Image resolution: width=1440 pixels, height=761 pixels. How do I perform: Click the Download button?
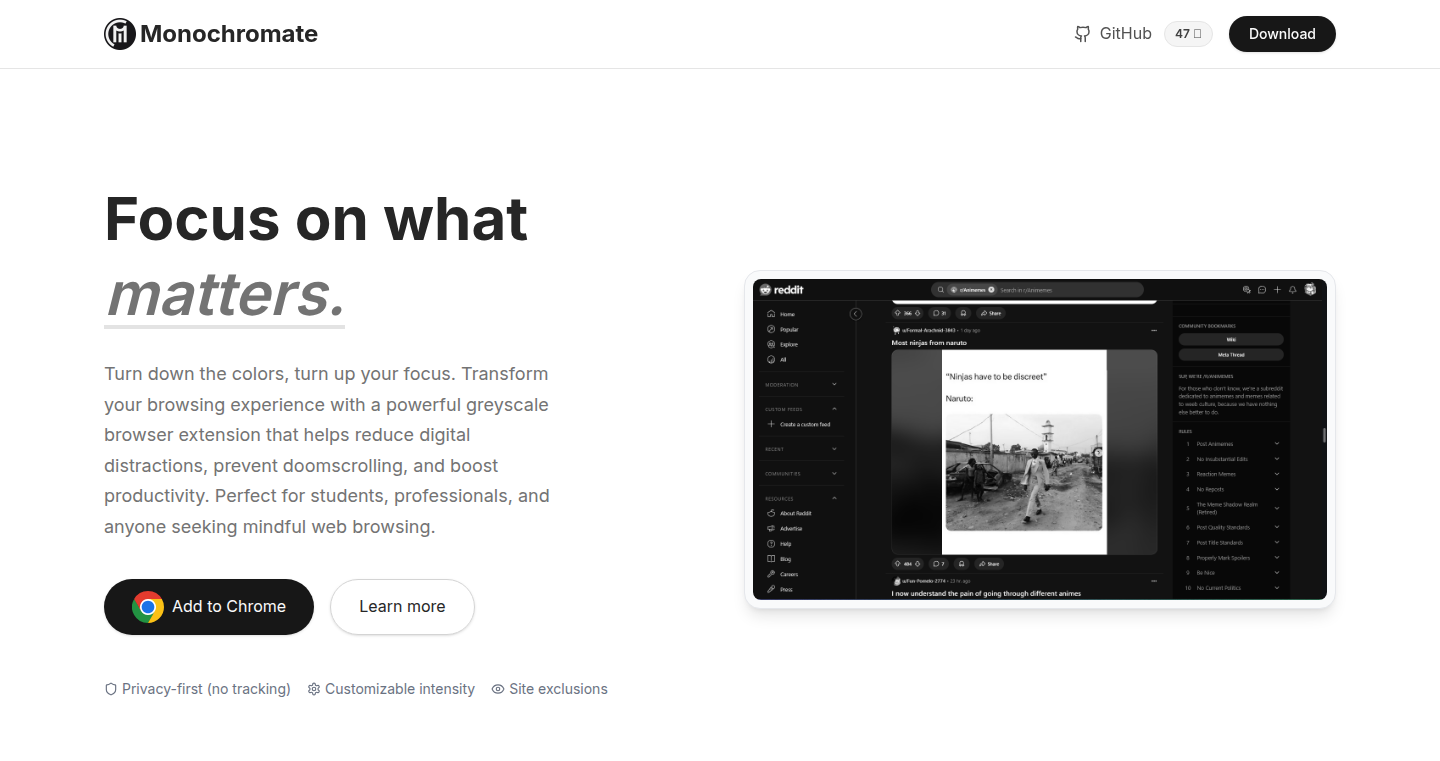pos(1282,34)
